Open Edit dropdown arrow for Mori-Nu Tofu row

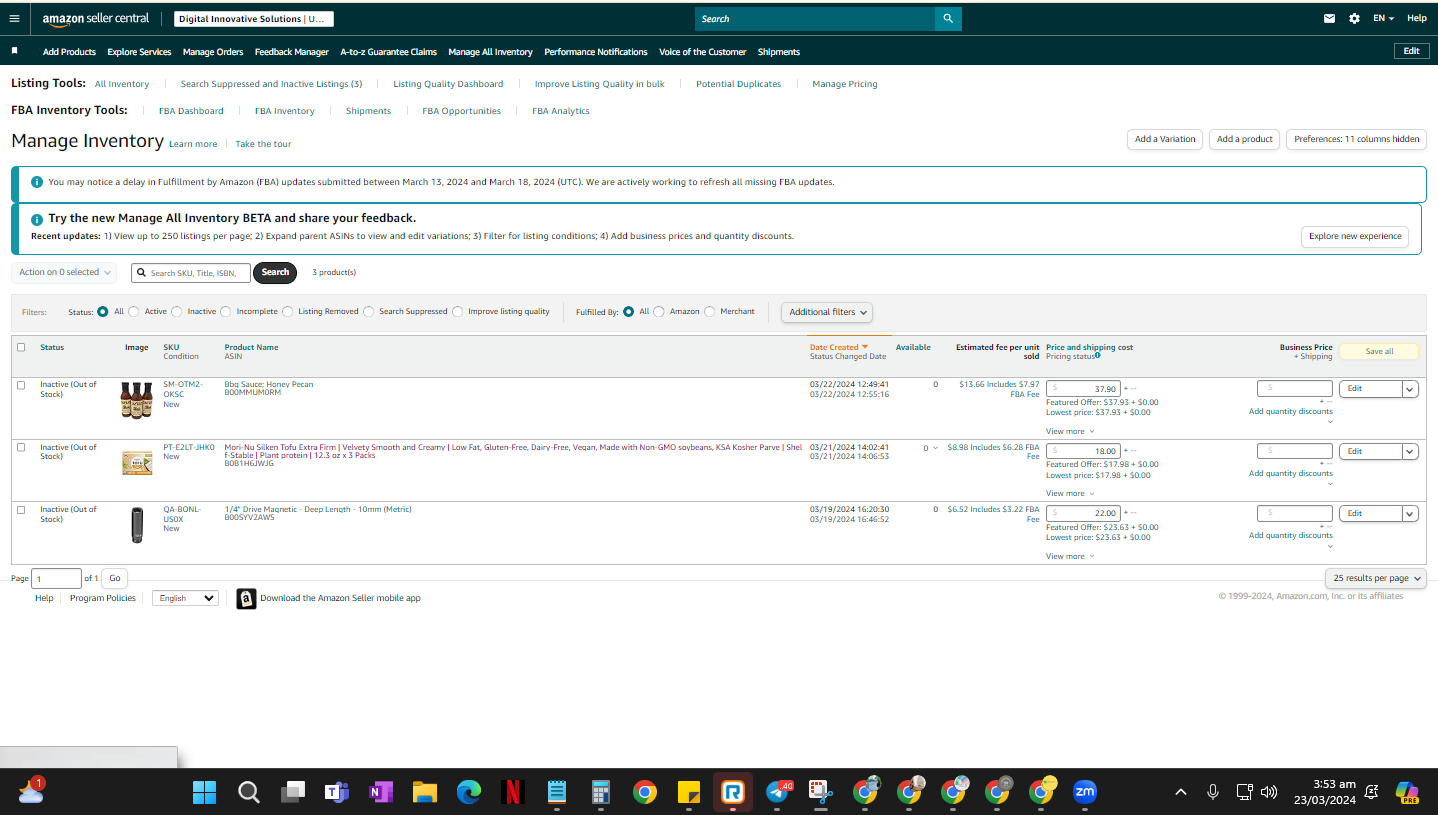click(x=1410, y=451)
